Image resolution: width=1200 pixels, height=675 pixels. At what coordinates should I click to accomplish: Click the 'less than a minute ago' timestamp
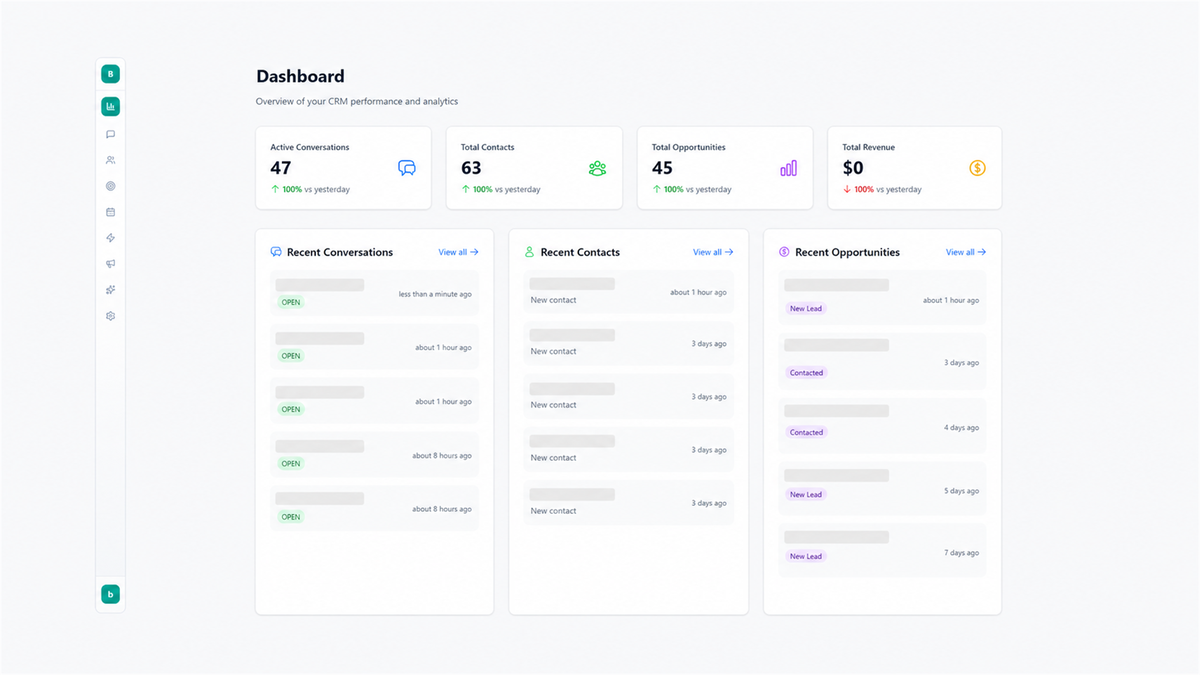point(435,294)
